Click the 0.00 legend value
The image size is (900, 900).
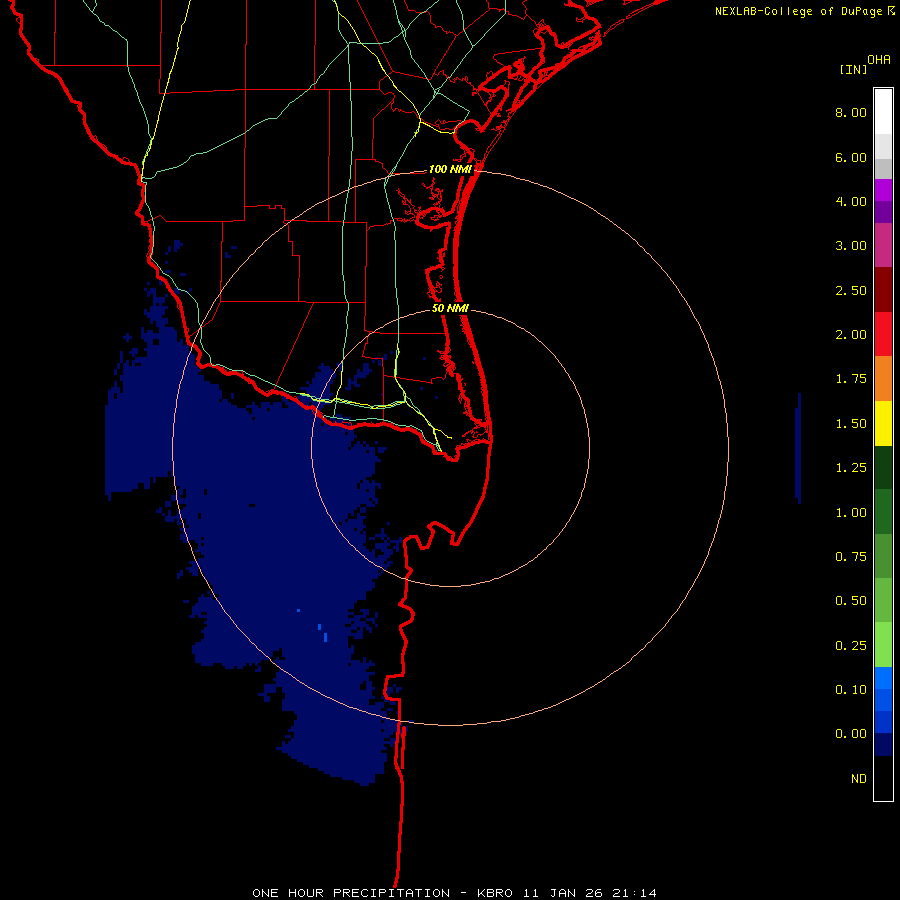click(x=851, y=734)
